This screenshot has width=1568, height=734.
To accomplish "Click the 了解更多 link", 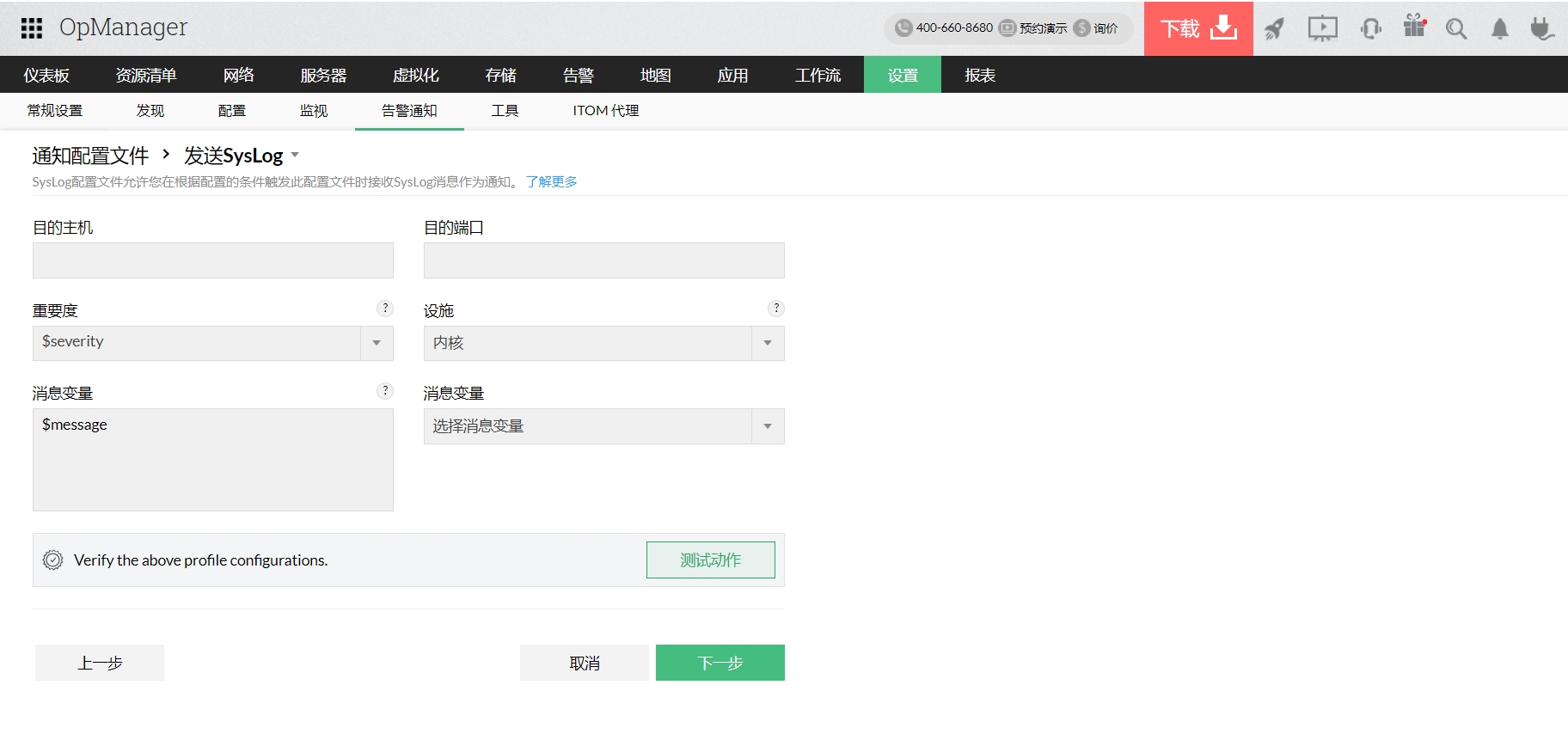I will pyautogui.click(x=552, y=181).
